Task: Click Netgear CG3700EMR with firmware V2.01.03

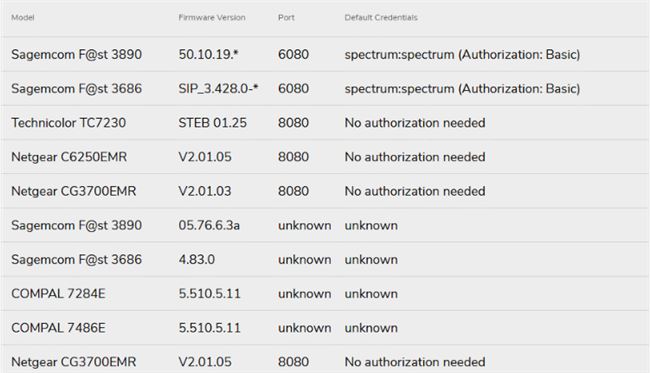Action: (74, 191)
